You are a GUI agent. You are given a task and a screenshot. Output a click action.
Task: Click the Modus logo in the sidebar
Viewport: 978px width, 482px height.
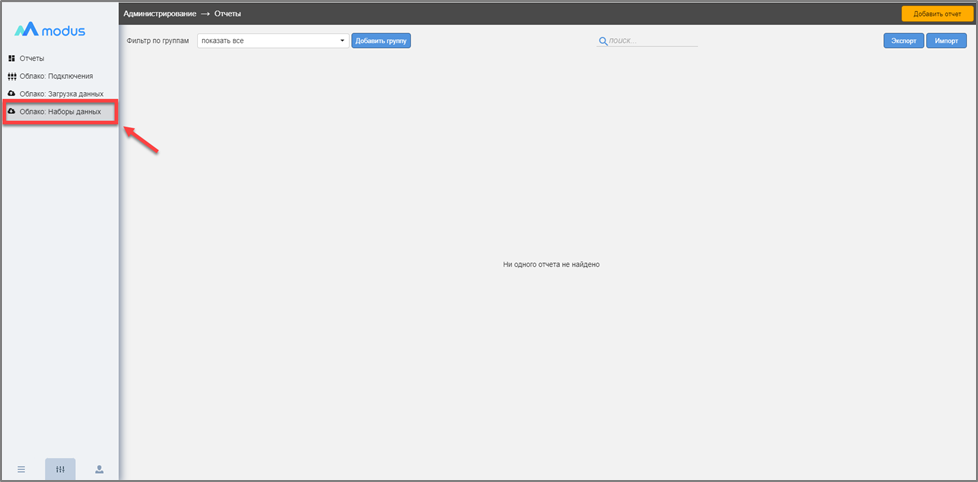click(50, 30)
